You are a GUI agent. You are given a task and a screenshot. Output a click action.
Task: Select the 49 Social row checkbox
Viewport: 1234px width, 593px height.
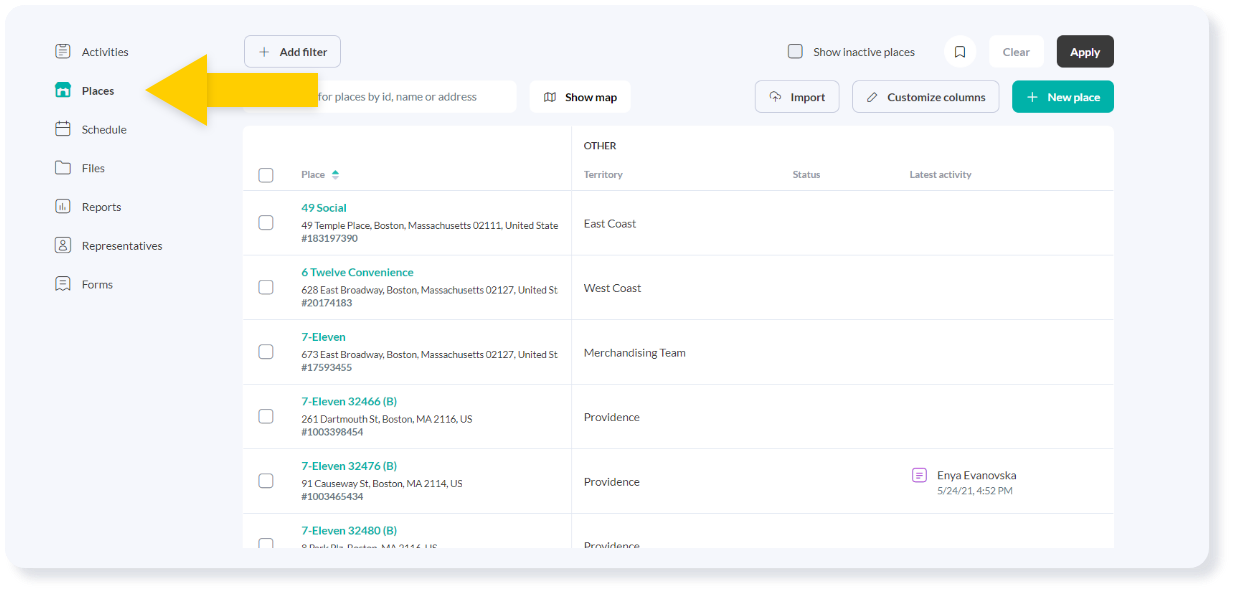tap(266, 223)
